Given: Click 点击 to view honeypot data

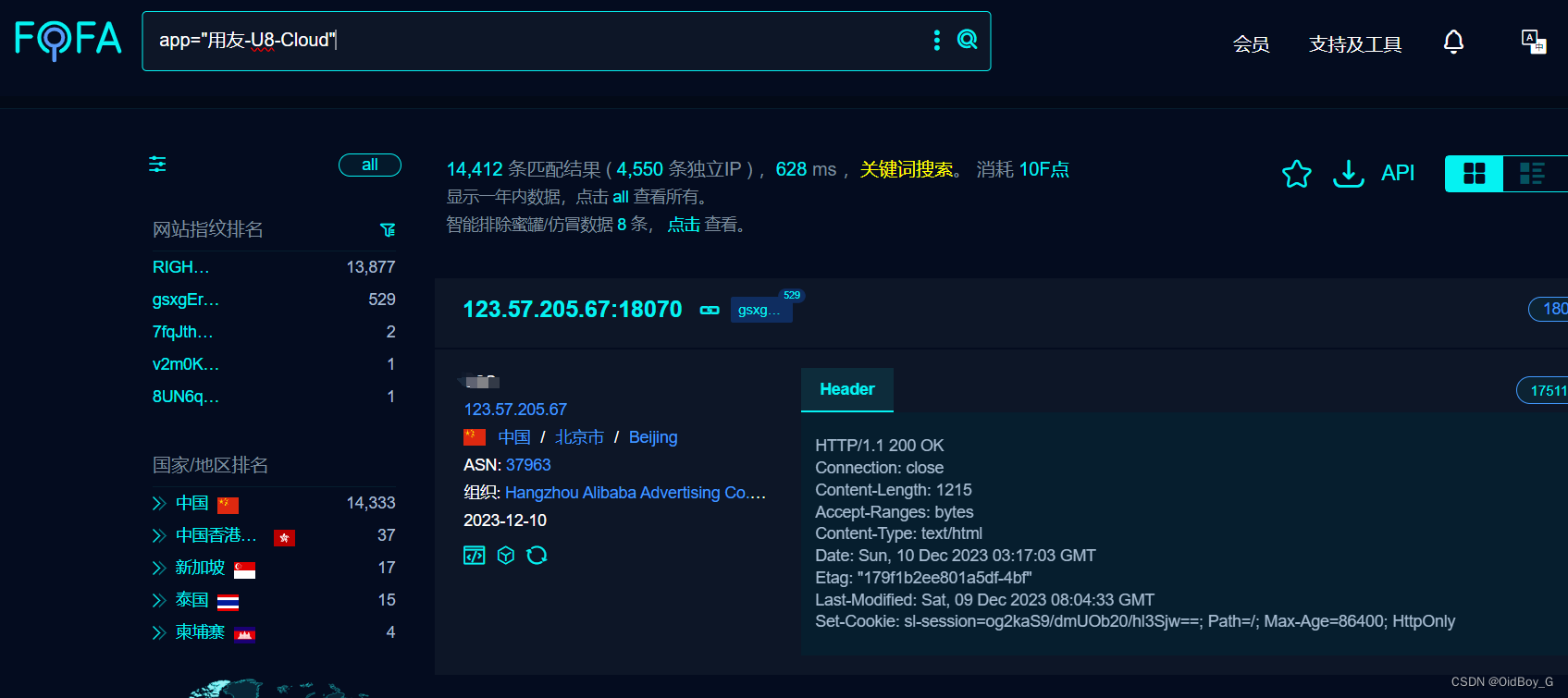Looking at the screenshot, I should point(684,225).
